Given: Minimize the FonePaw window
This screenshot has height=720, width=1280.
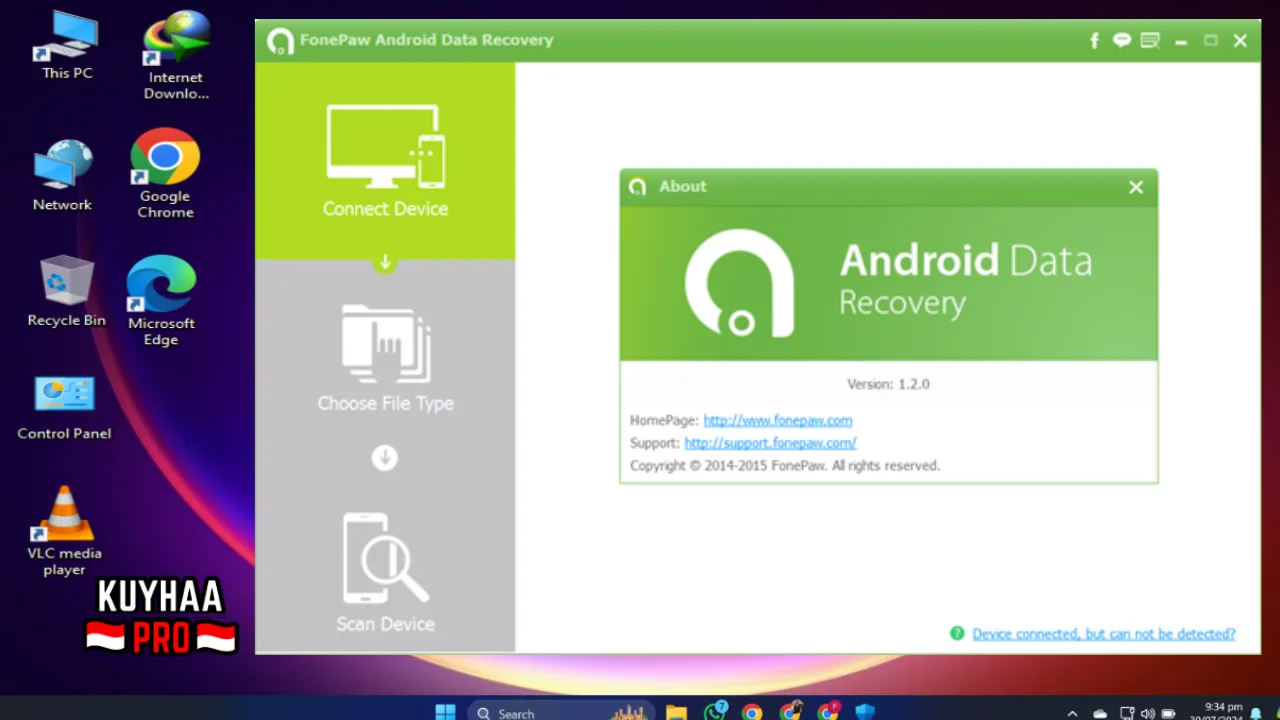Looking at the screenshot, I should (x=1182, y=41).
